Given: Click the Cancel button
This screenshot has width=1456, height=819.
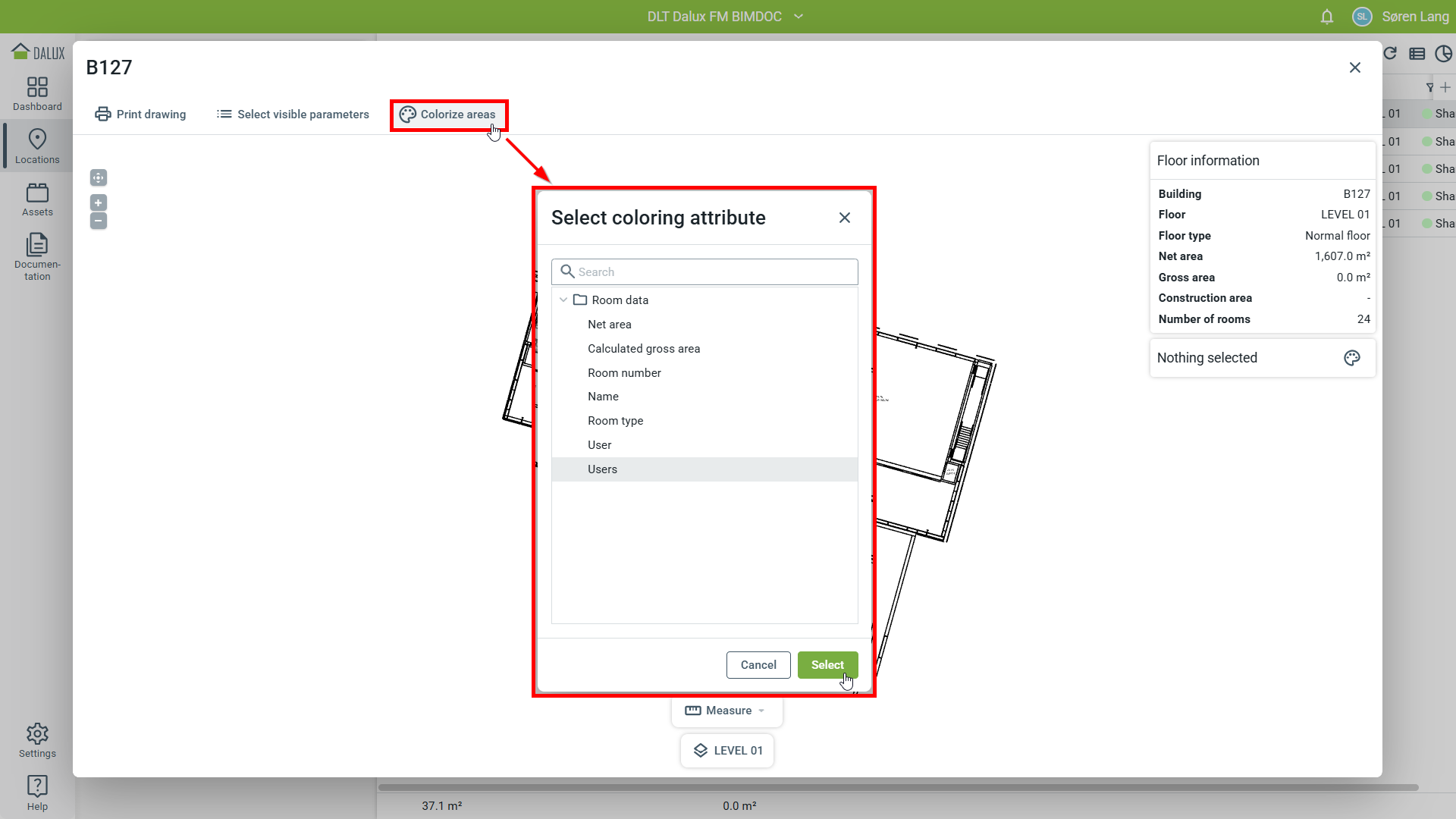Looking at the screenshot, I should (x=758, y=665).
